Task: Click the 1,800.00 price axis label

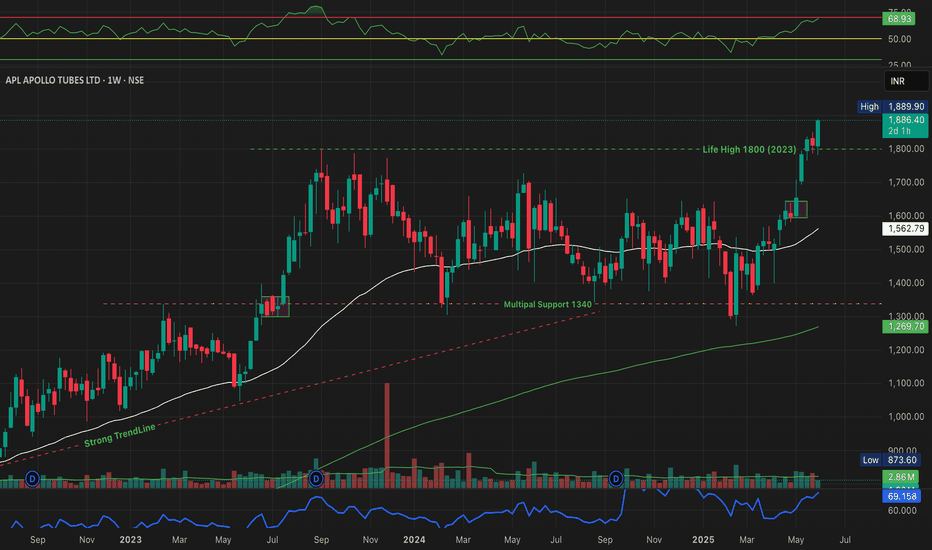Action: point(906,149)
